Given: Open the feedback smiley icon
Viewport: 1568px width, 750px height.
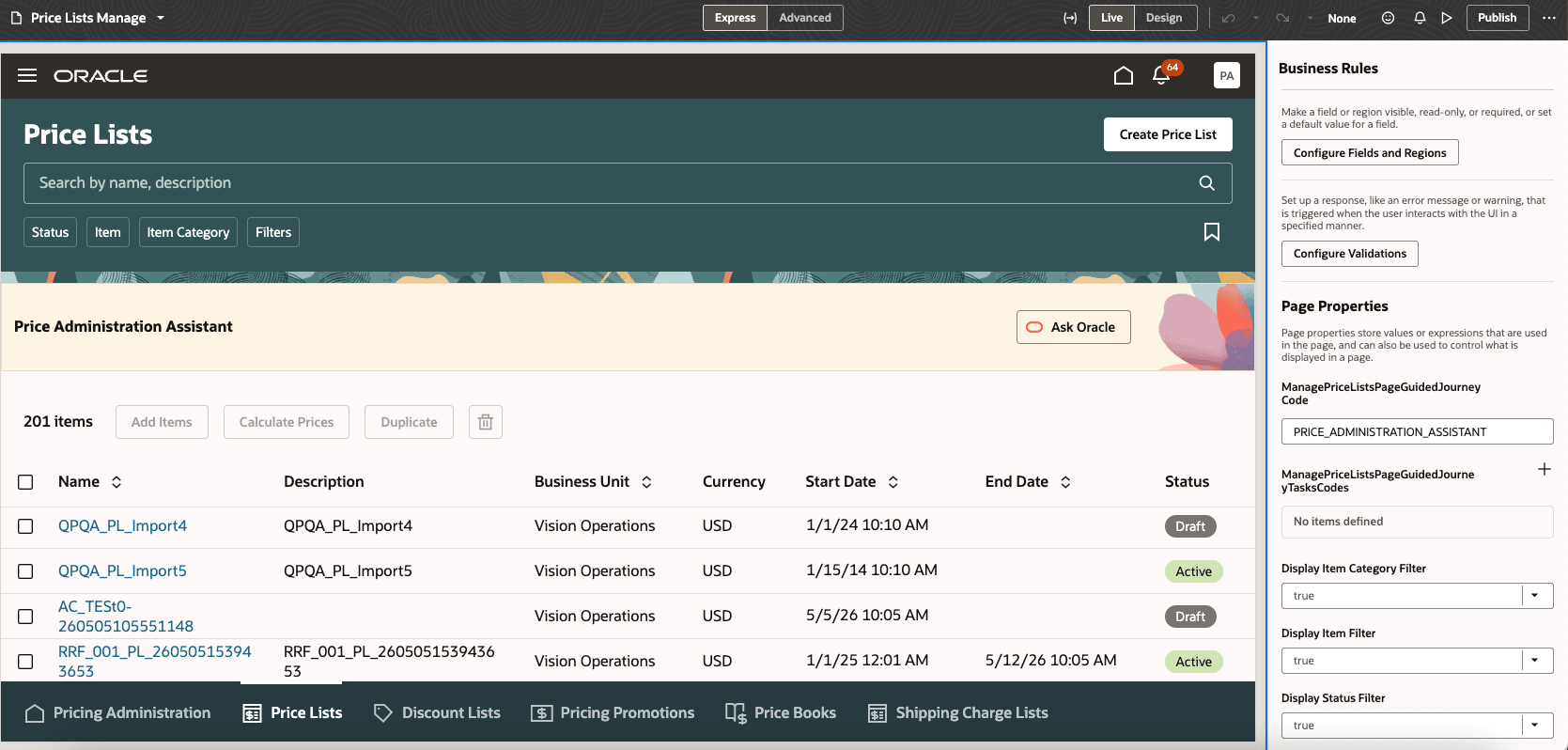Looking at the screenshot, I should pos(1388,18).
